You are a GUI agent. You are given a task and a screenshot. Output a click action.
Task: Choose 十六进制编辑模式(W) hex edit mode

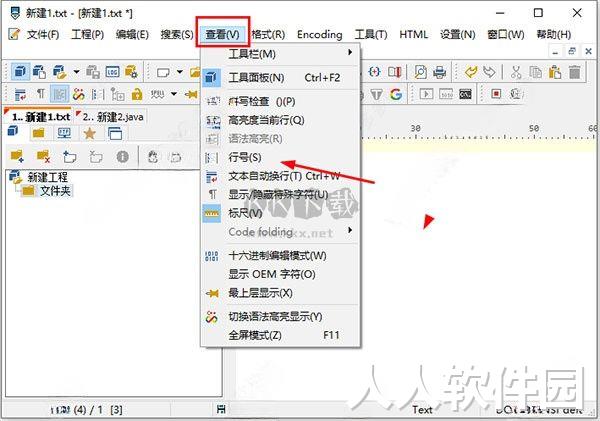tap(280, 256)
